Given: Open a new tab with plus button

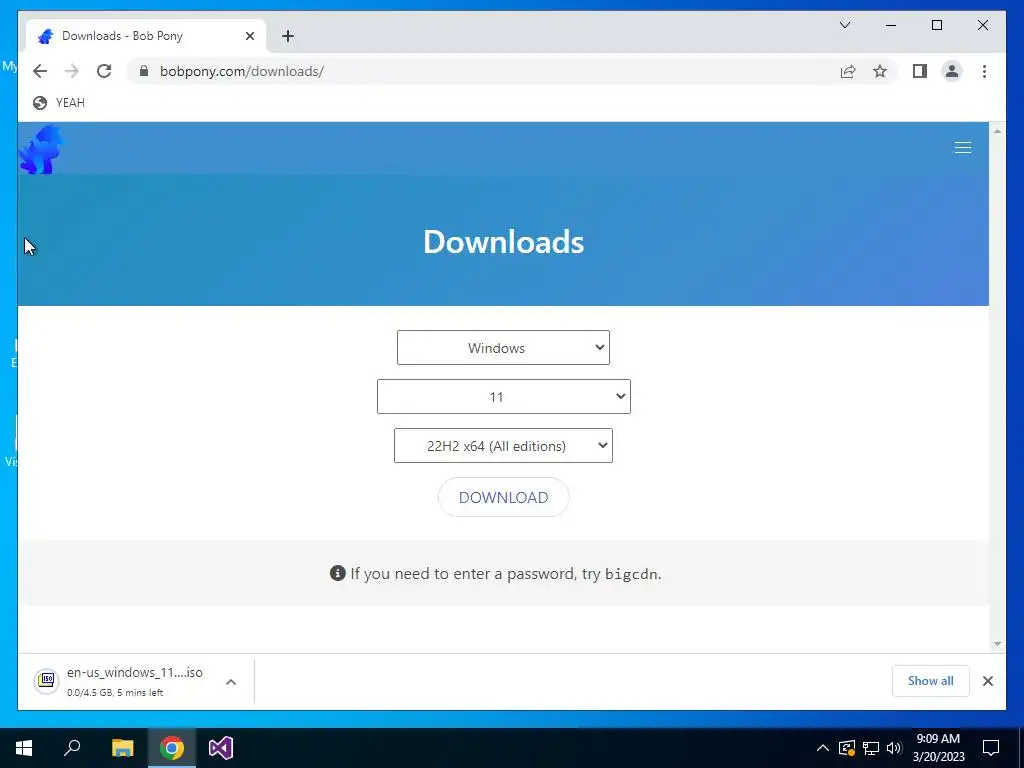Looking at the screenshot, I should click(x=288, y=36).
